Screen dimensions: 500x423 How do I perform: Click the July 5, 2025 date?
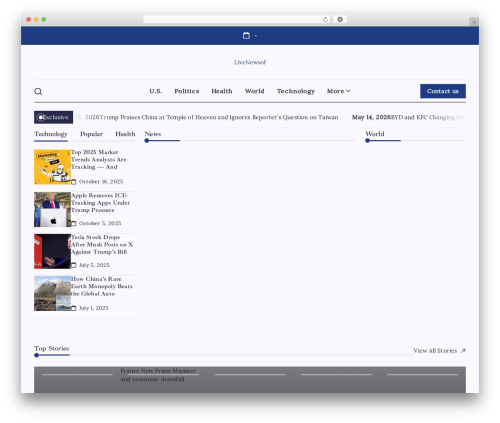click(94, 265)
